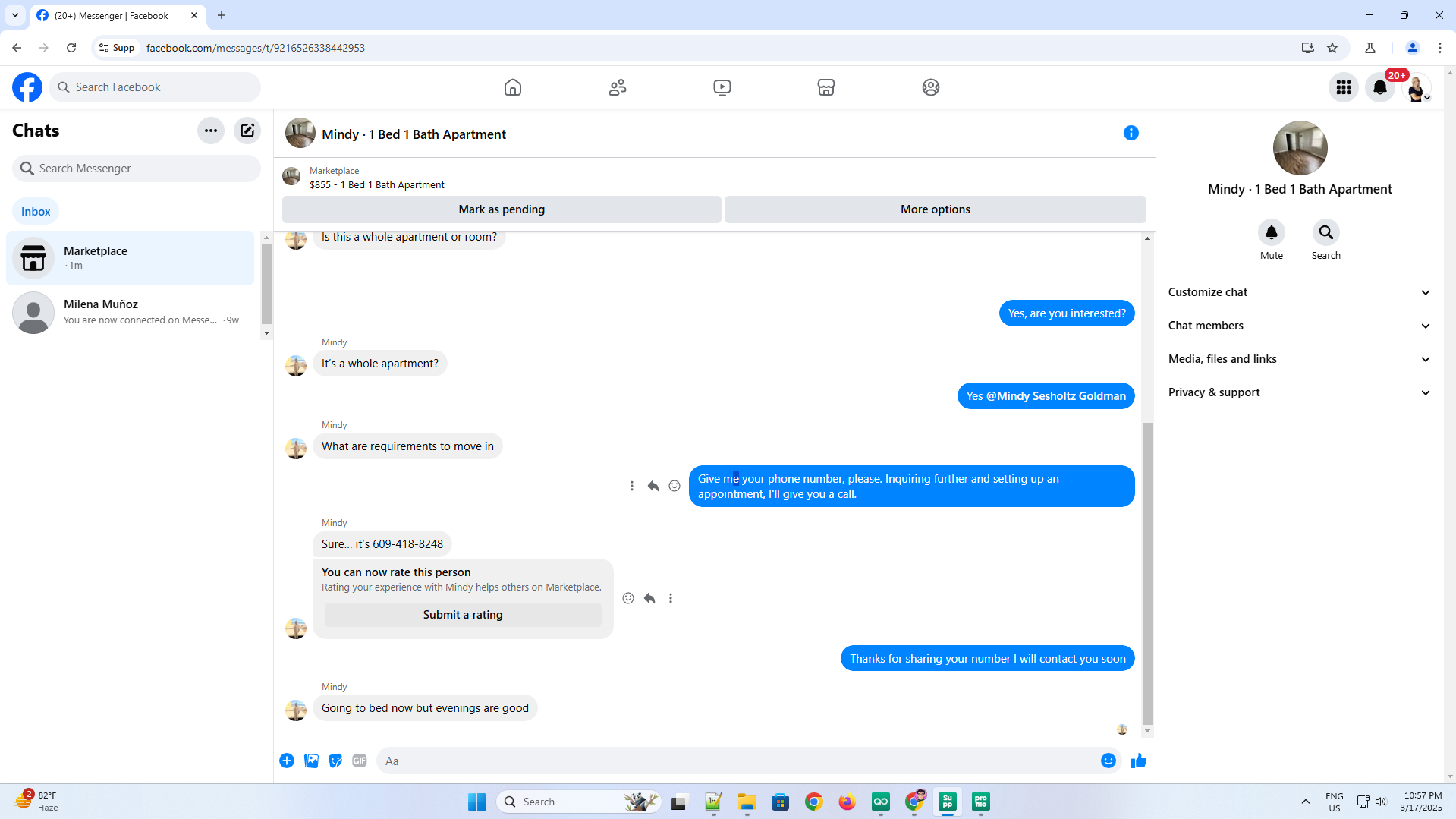Click the Search Facebook field
Viewport: 1456px width, 819px height.
[x=155, y=87]
